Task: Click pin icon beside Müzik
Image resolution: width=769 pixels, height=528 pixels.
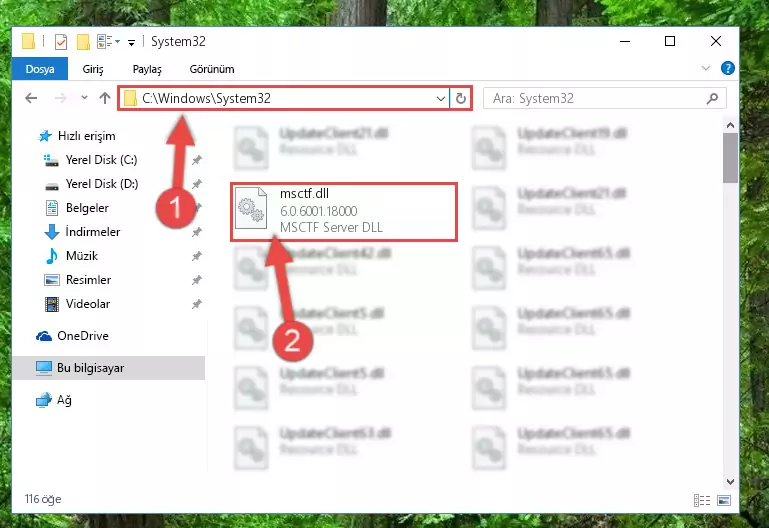Action: (x=197, y=256)
